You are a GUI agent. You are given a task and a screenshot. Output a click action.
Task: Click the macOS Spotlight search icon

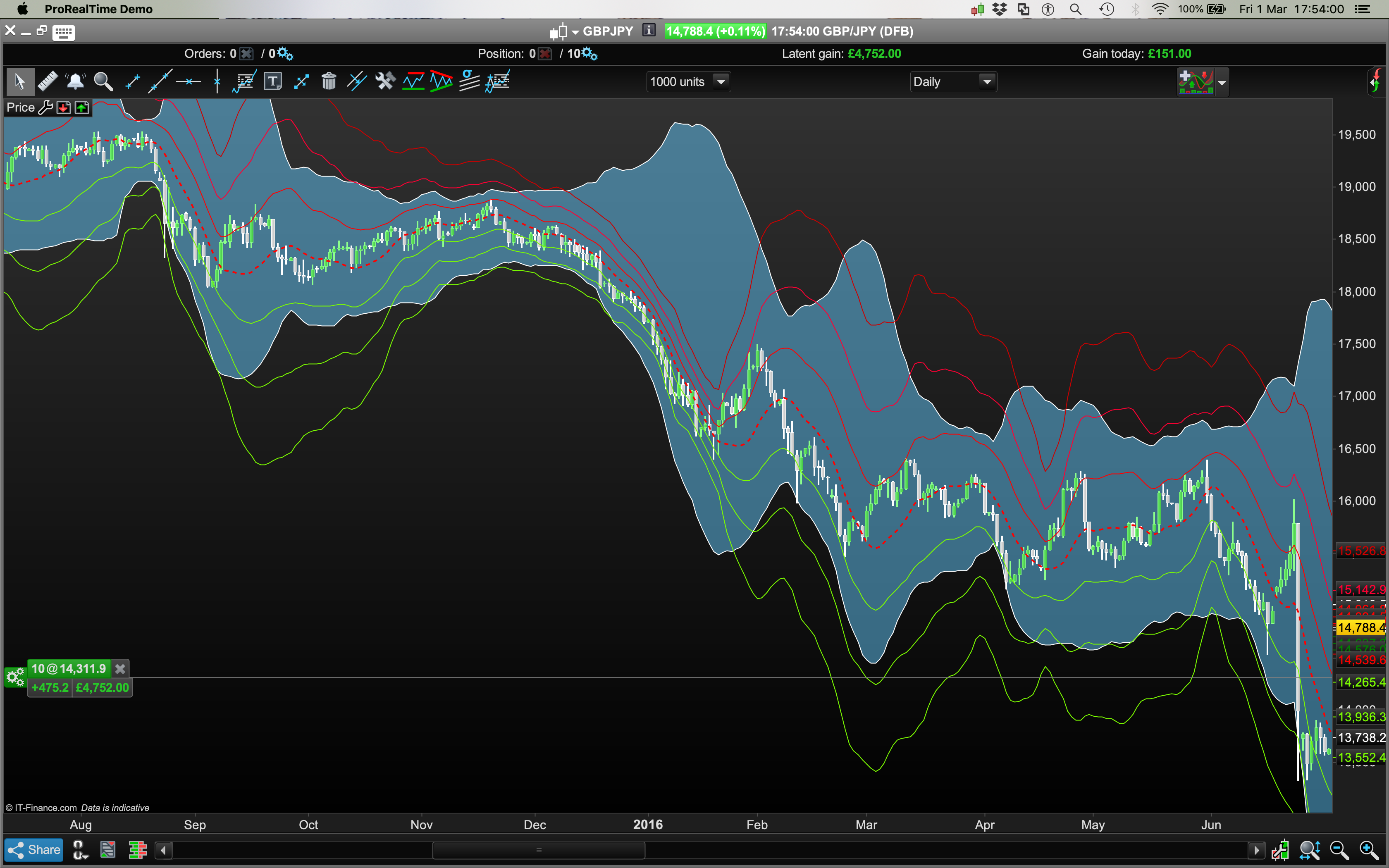tap(1076, 9)
